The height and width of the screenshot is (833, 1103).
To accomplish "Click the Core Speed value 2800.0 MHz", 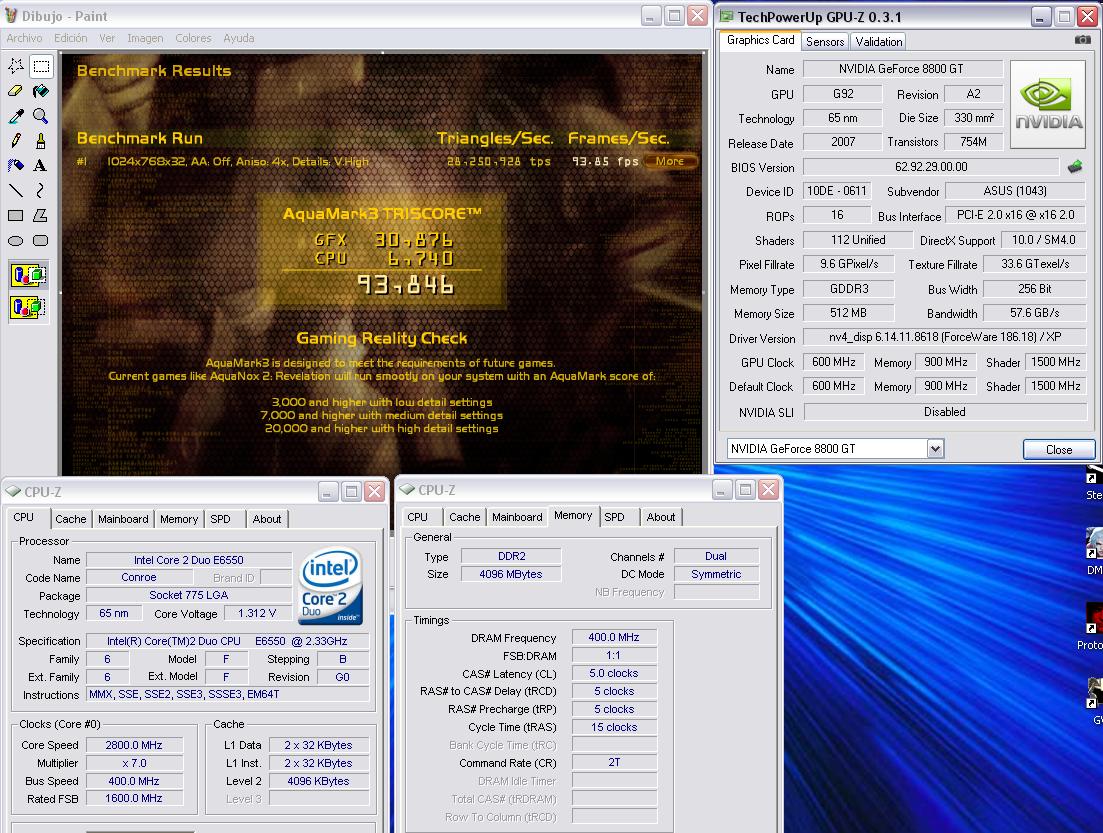I will pos(134,745).
